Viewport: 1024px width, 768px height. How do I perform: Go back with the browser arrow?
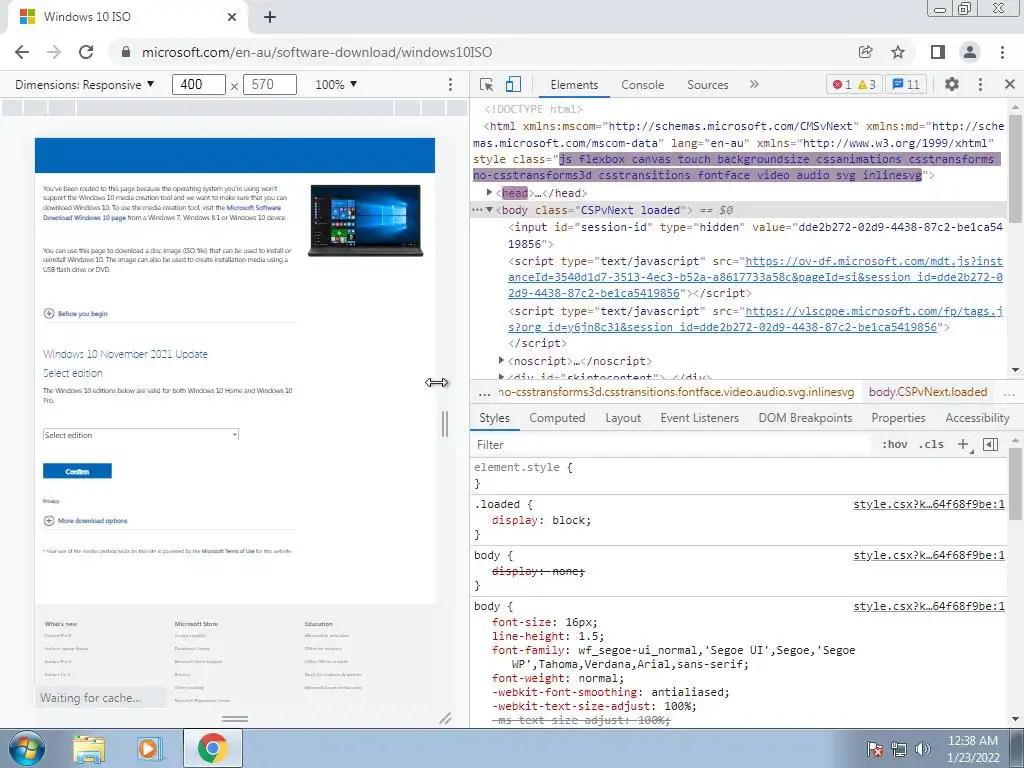click(22, 52)
